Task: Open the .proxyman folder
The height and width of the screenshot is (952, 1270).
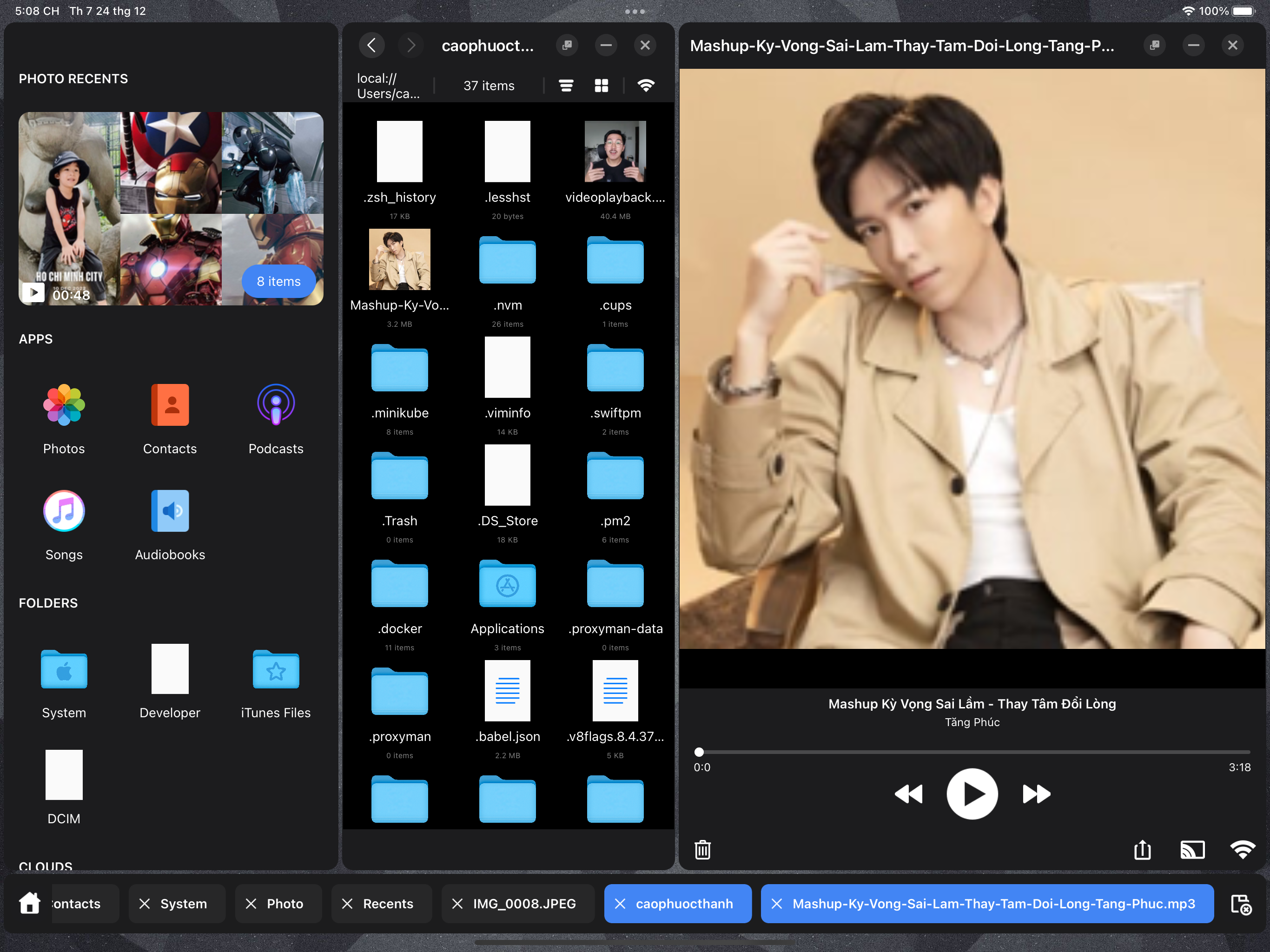Action: coord(400,691)
